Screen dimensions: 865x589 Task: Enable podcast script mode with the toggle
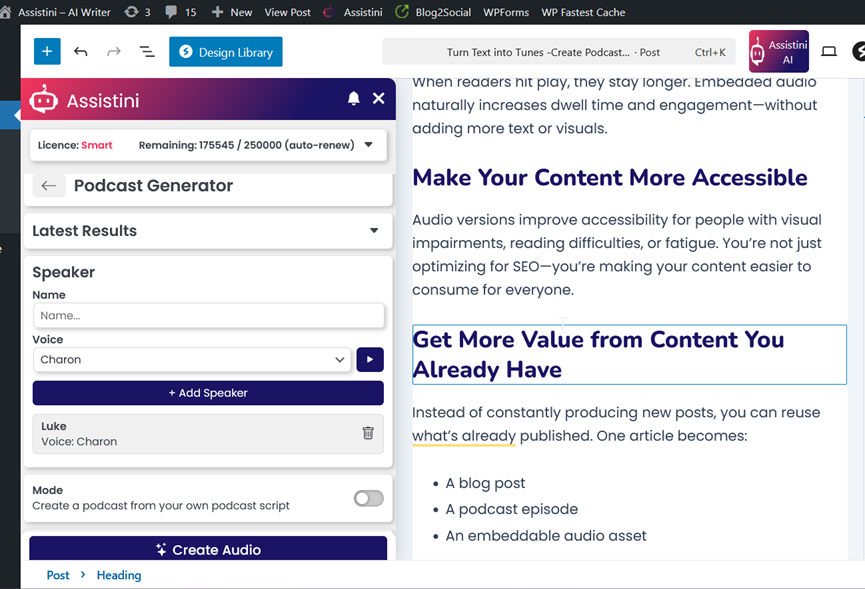tap(367, 498)
